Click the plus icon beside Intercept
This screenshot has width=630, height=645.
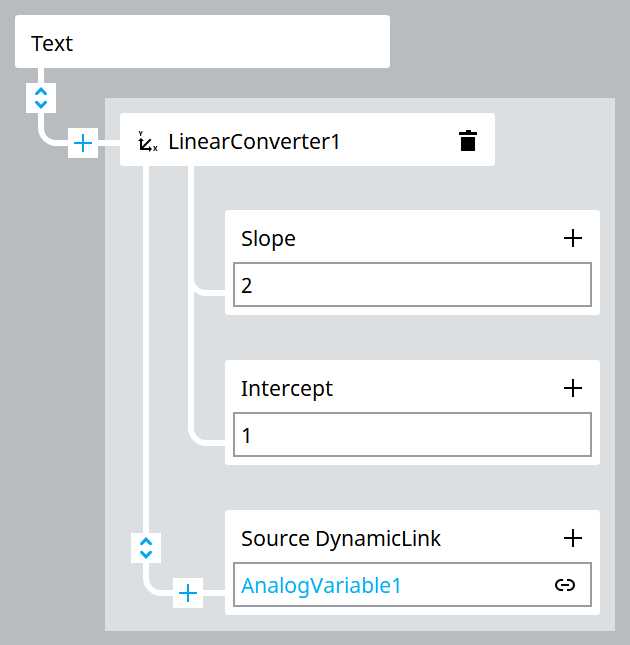click(x=572, y=388)
